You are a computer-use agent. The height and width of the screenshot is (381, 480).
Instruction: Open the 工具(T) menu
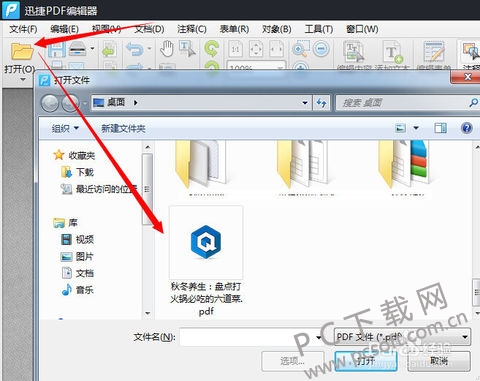coord(318,29)
